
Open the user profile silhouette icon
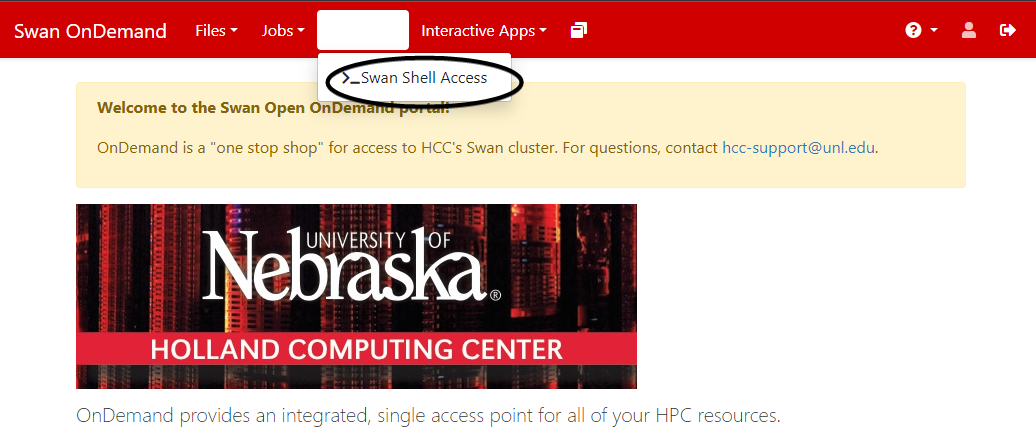[x=969, y=30]
